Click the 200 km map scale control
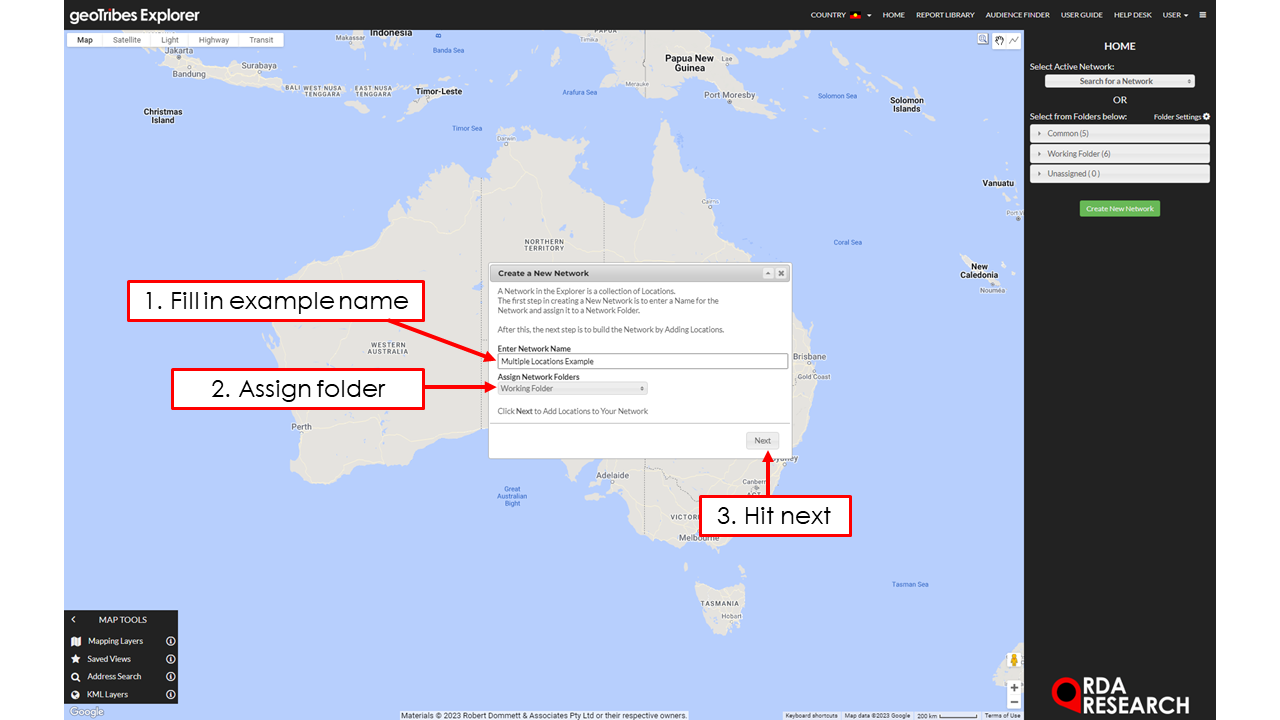The height and width of the screenshot is (720, 1280). pyautogui.click(x=947, y=715)
